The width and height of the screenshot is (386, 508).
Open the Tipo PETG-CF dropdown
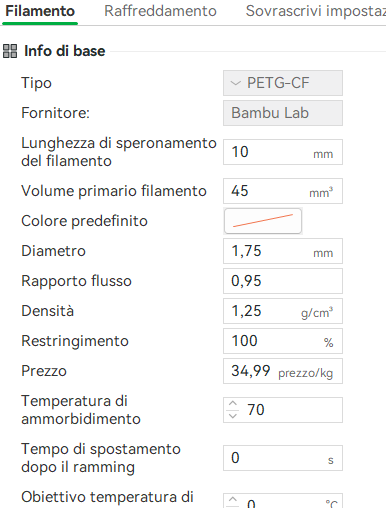pyautogui.click(x=283, y=83)
